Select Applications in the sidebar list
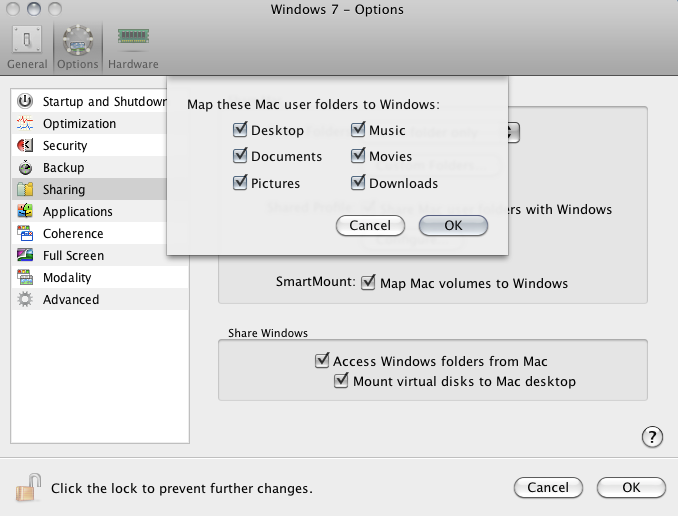 point(90,211)
